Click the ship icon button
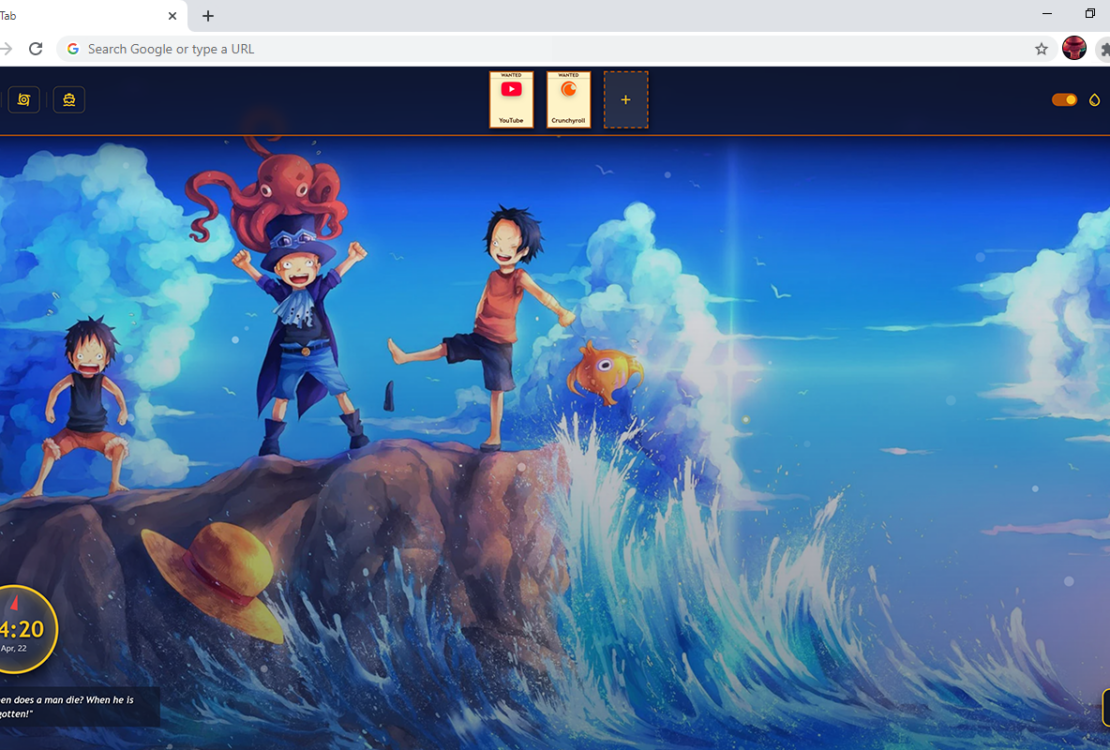Image resolution: width=1110 pixels, height=750 pixels. pos(69,100)
